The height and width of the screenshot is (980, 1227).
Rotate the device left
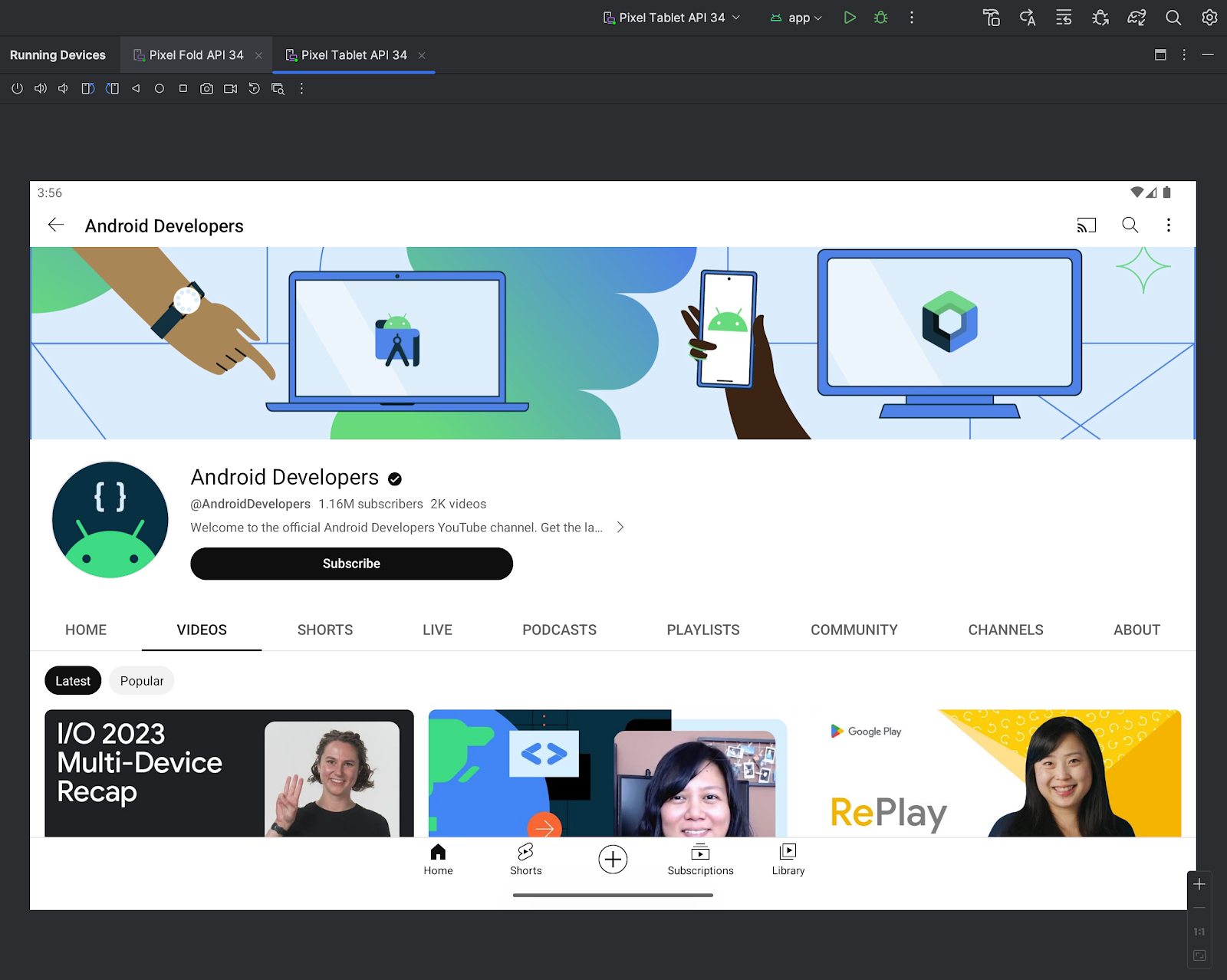click(88, 89)
